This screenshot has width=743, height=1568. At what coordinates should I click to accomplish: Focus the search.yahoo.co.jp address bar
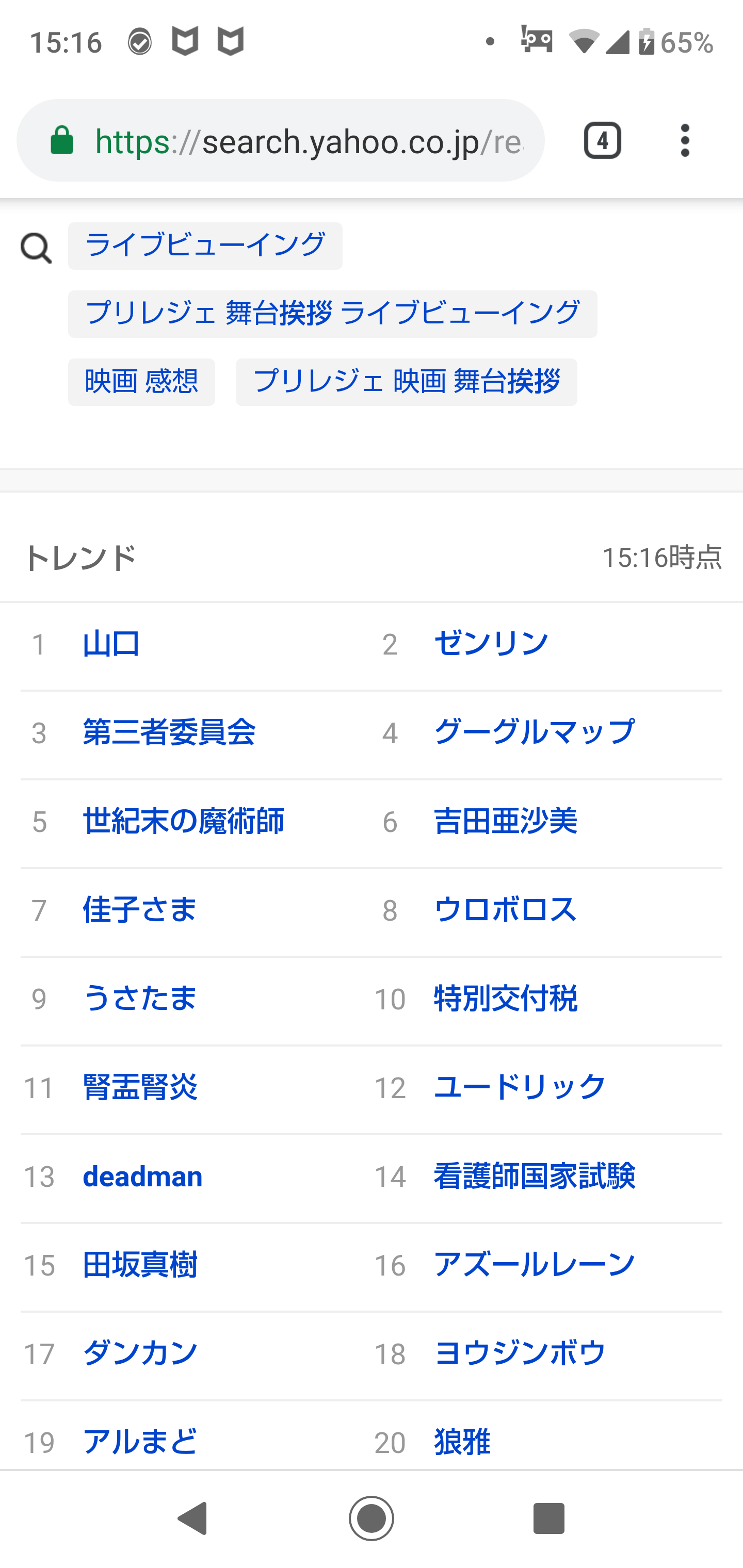tap(280, 141)
